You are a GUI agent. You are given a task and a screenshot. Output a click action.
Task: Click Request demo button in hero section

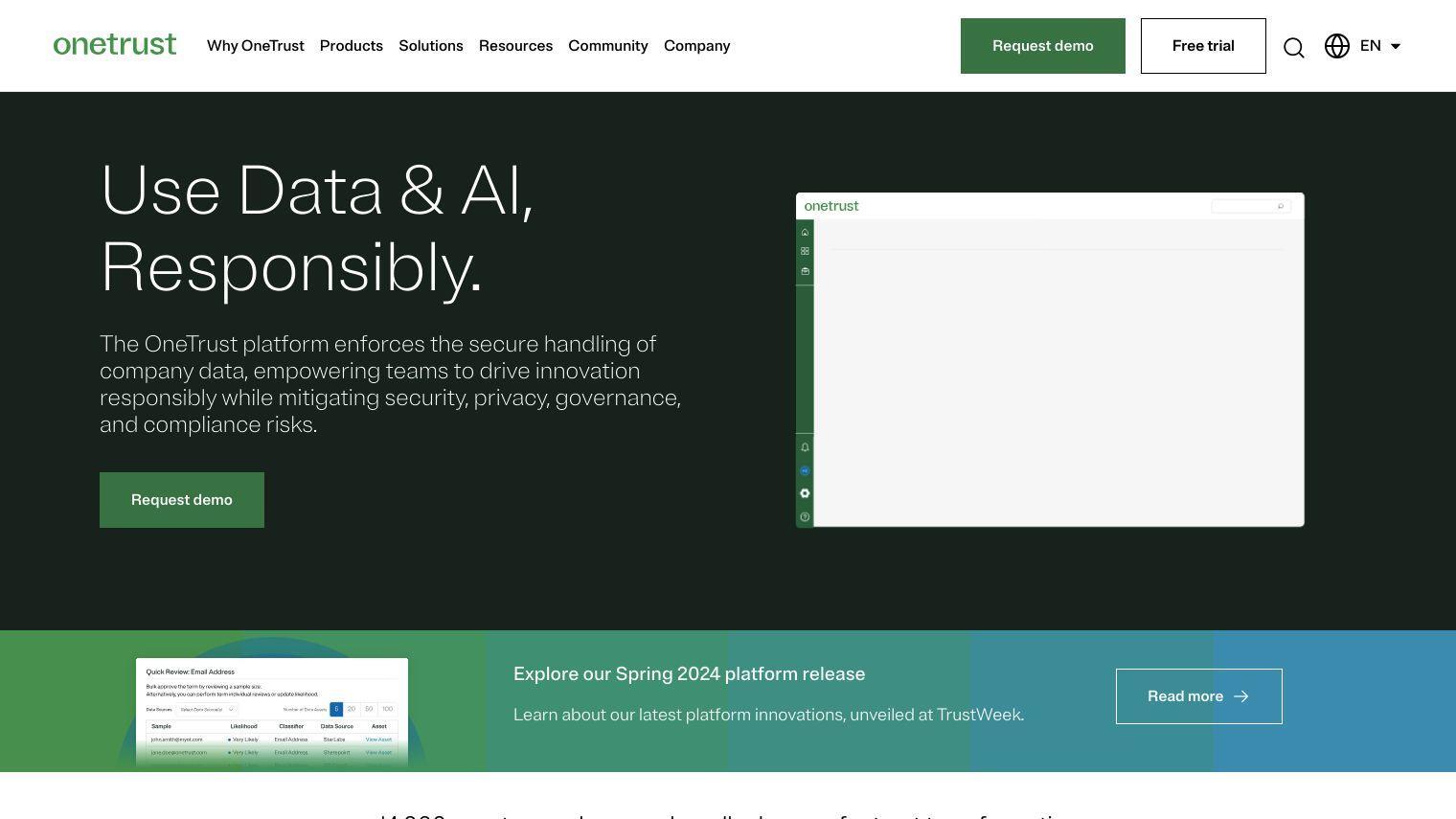pyautogui.click(x=182, y=500)
